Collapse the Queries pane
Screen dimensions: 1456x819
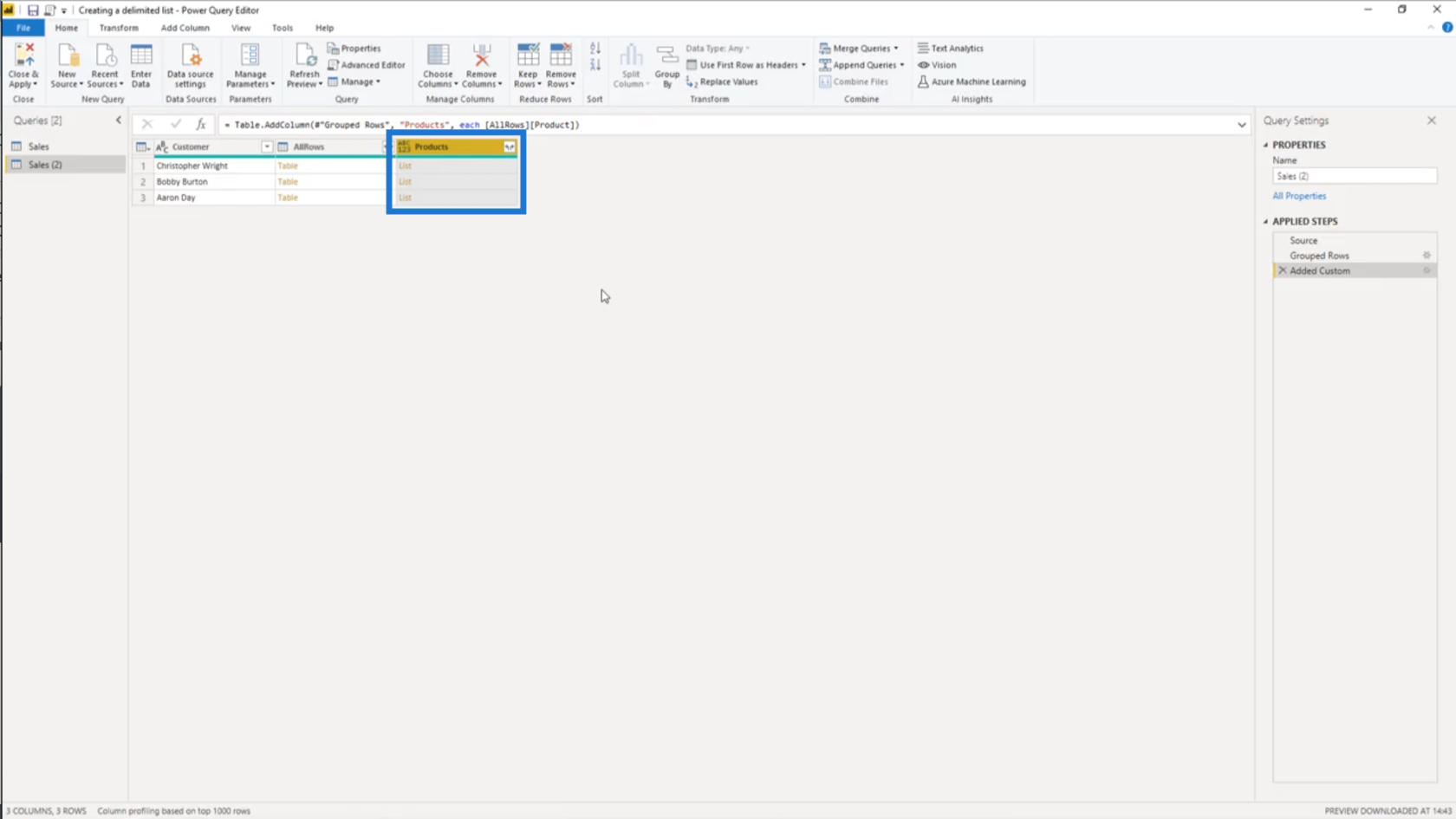pyautogui.click(x=119, y=120)
